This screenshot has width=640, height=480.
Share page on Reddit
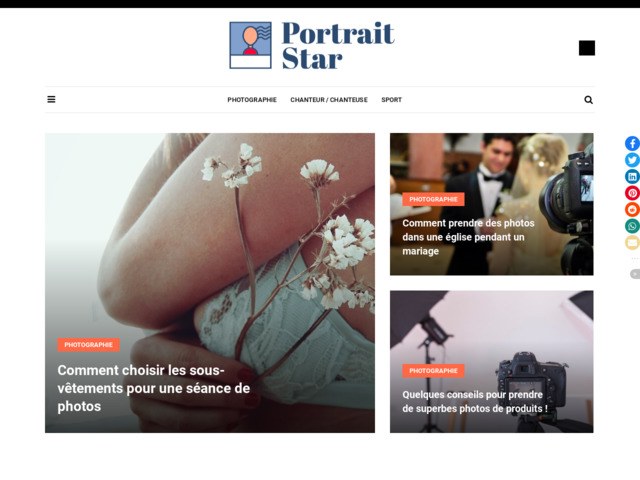pyautogui.click(x=632, y=210)
